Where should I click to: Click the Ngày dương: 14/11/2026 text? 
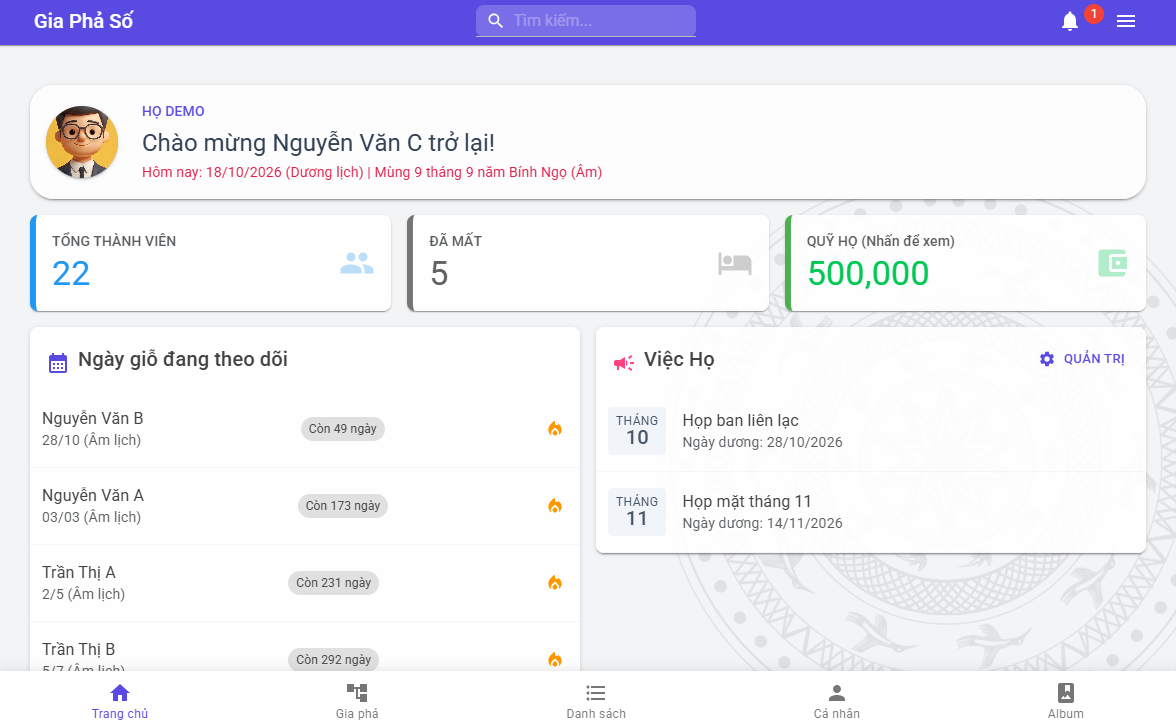pos(762,523)
